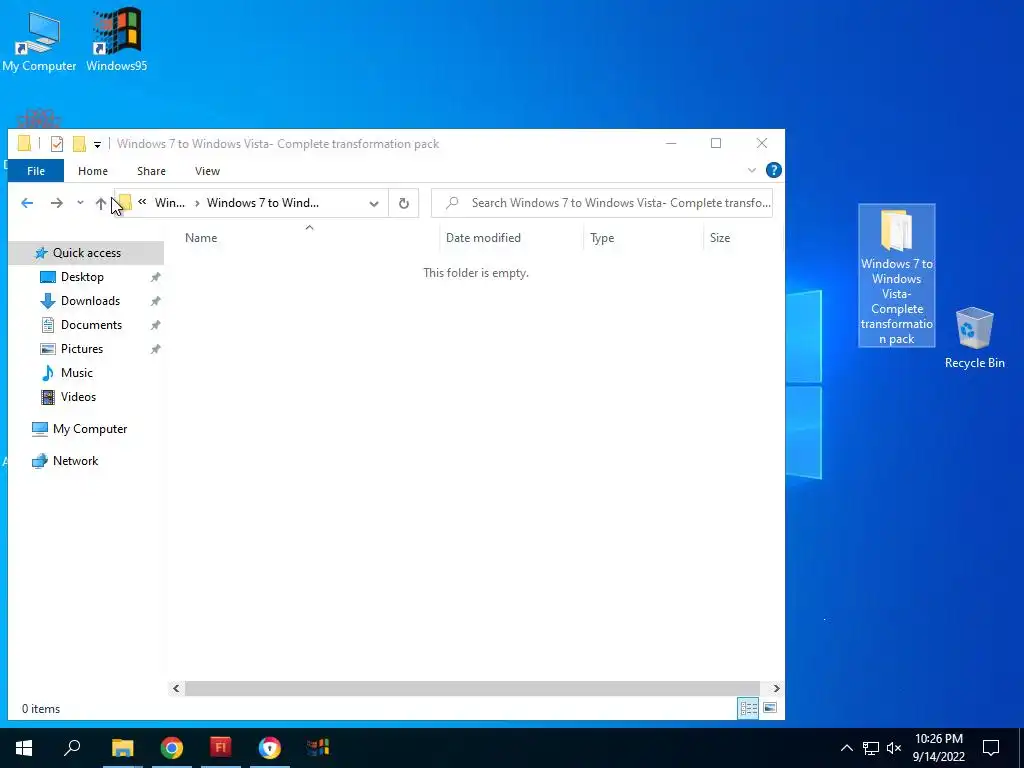Unpin Desktop using its pin icon
This screenshot has width=1024, height=768.
(x=155, y=277)
